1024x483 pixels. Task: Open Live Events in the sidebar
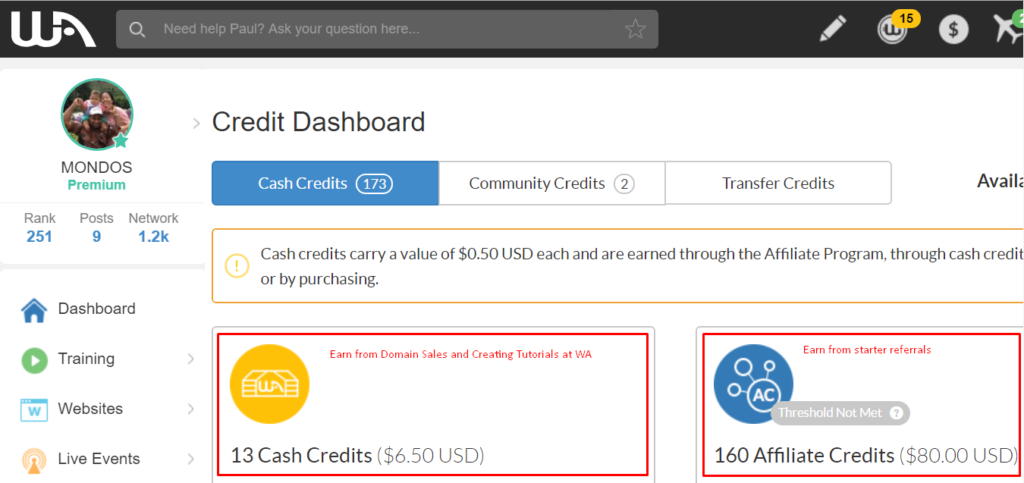pos(99,459)
